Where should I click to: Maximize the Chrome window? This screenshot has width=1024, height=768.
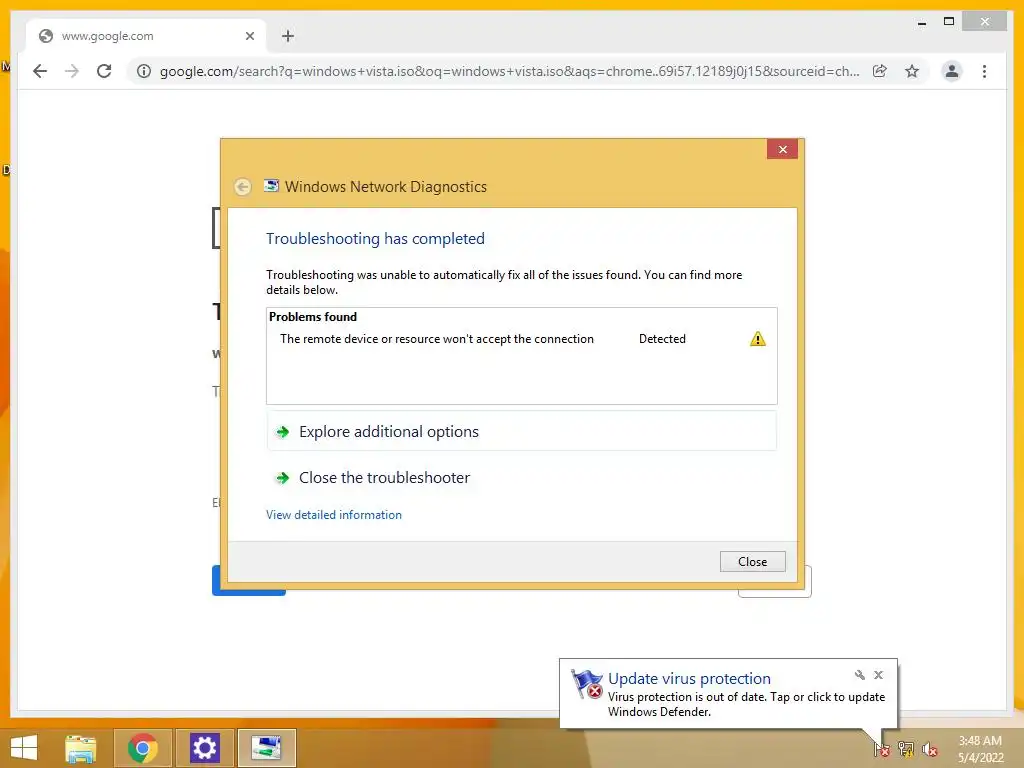click(x=949, y=22)
